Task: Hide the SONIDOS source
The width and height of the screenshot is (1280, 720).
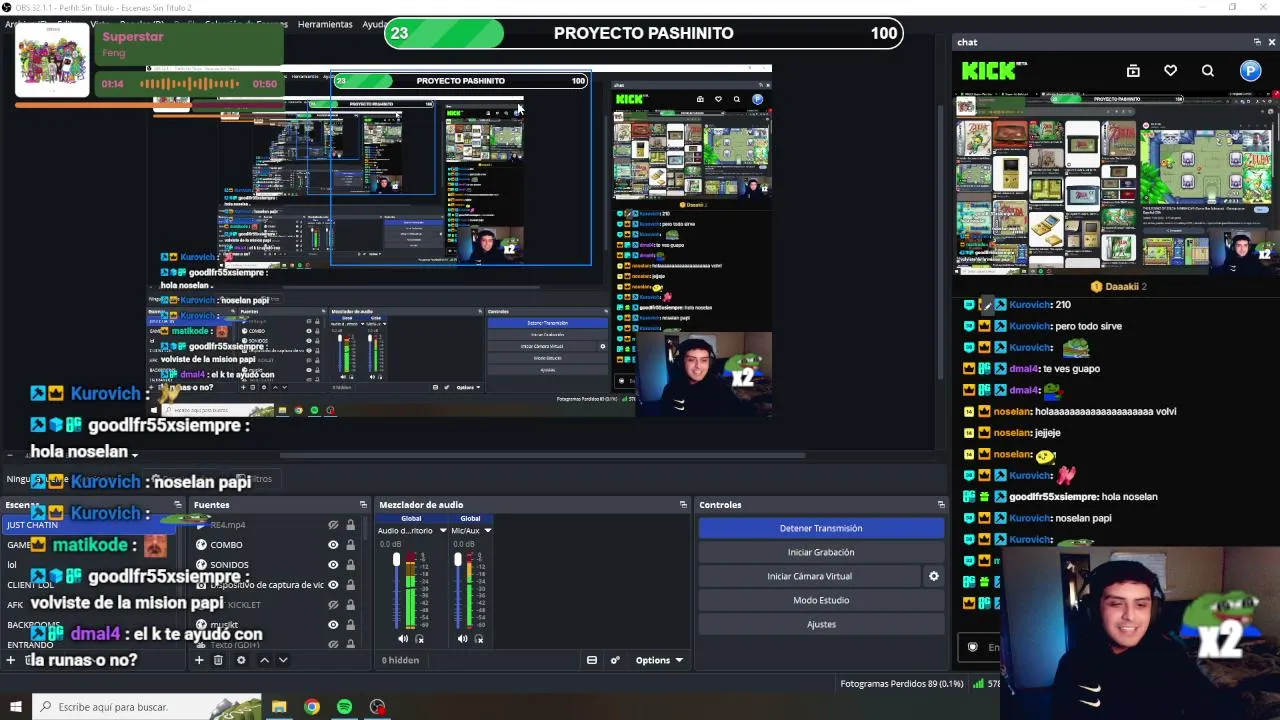Action: (333, 565)
